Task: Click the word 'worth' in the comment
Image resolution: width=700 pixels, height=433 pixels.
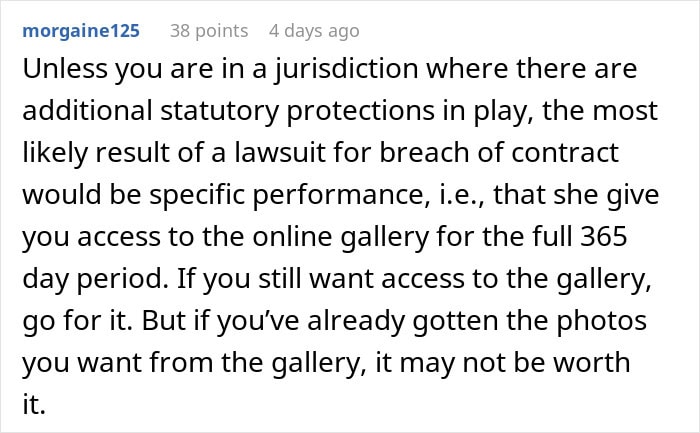Action: [592, 362]
